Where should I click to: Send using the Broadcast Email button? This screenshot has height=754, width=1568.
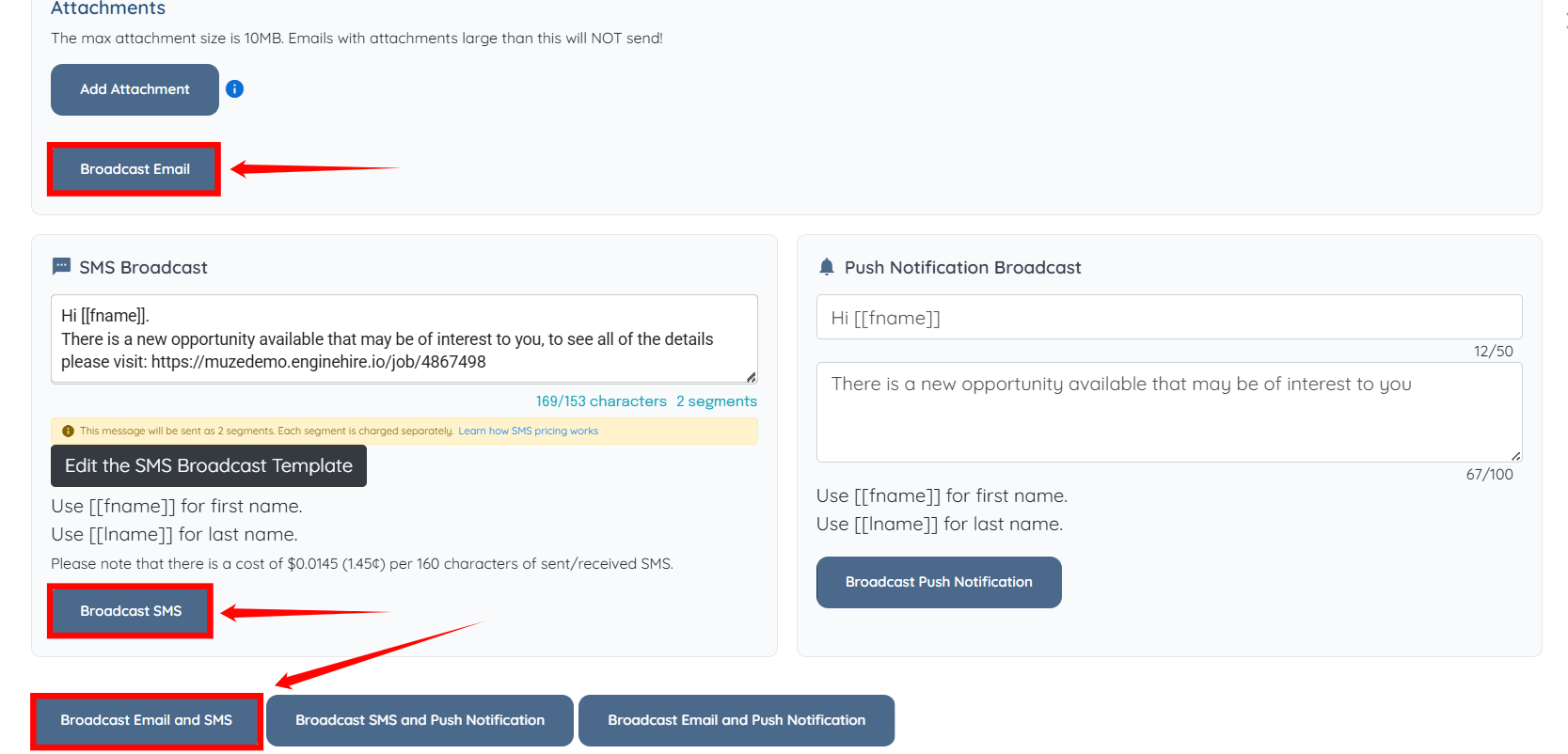(x=135, y=169)
